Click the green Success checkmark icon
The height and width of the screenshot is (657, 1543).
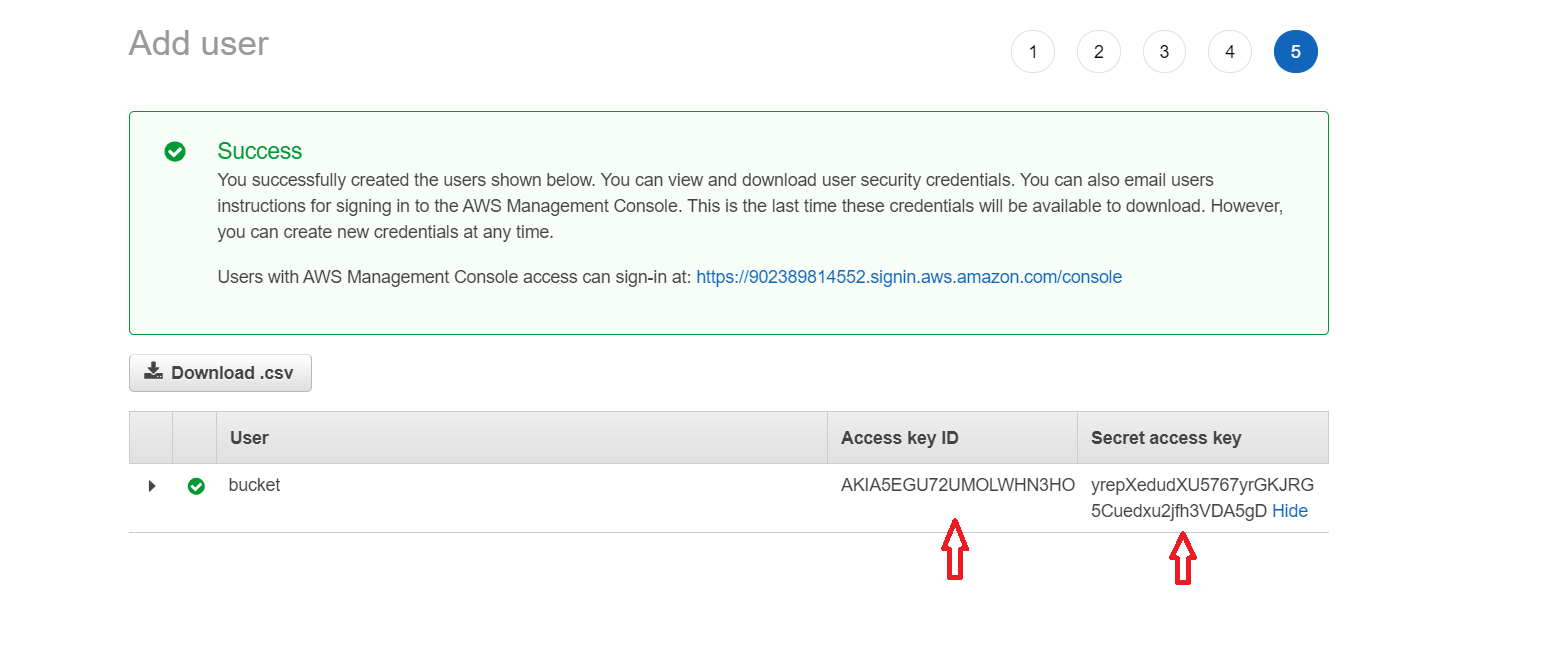tap(175, 152)
